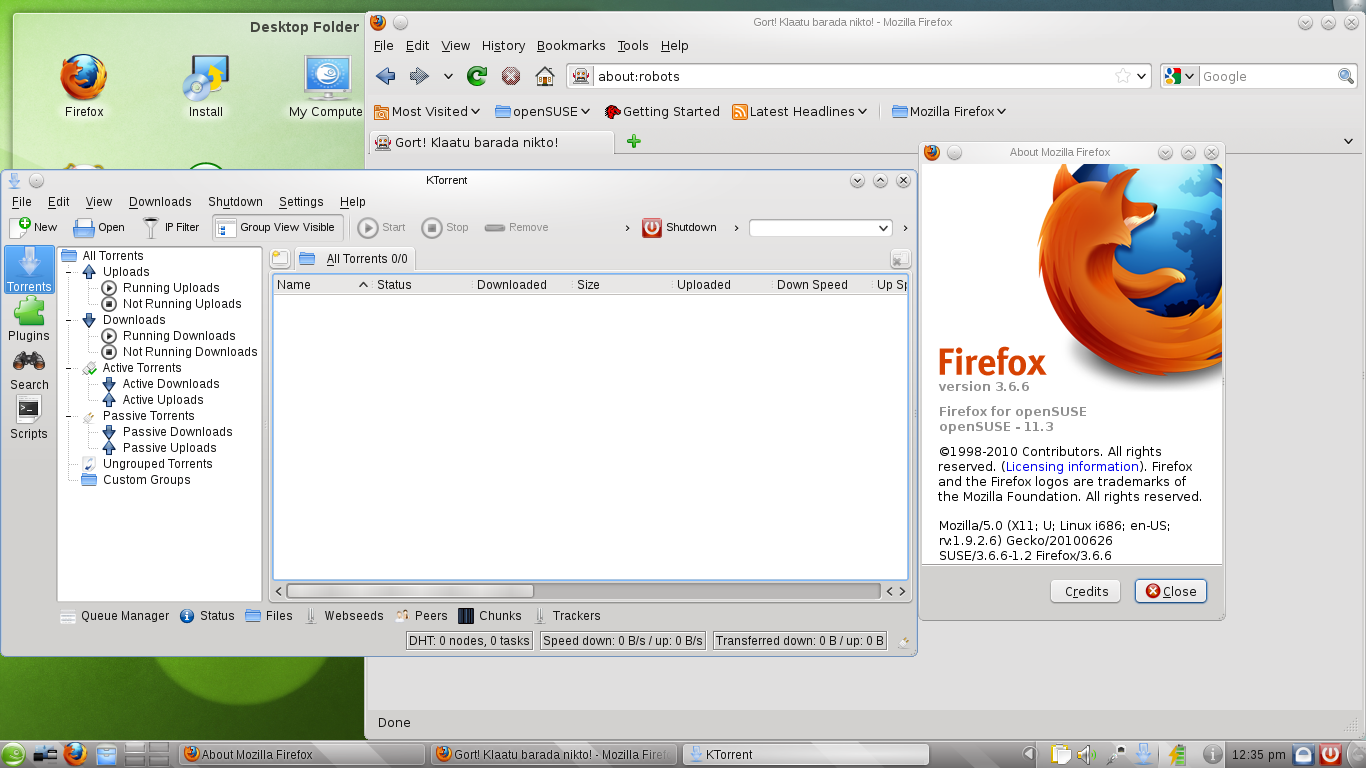The image size is (1366, 768).
Task: Open the Queue Manager bottom panel
Action: [114, 616]
